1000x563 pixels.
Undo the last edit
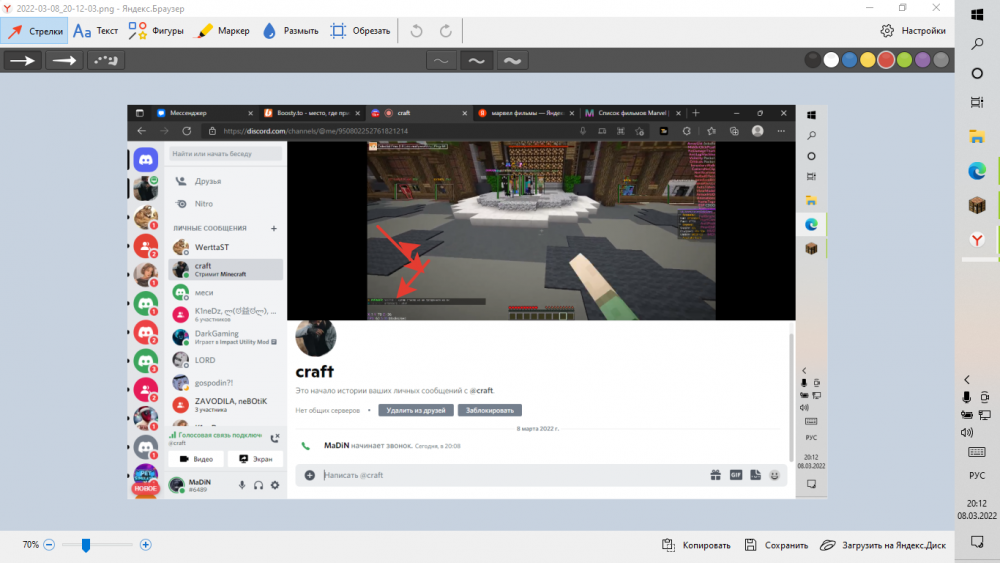click(x=416, y=31)
